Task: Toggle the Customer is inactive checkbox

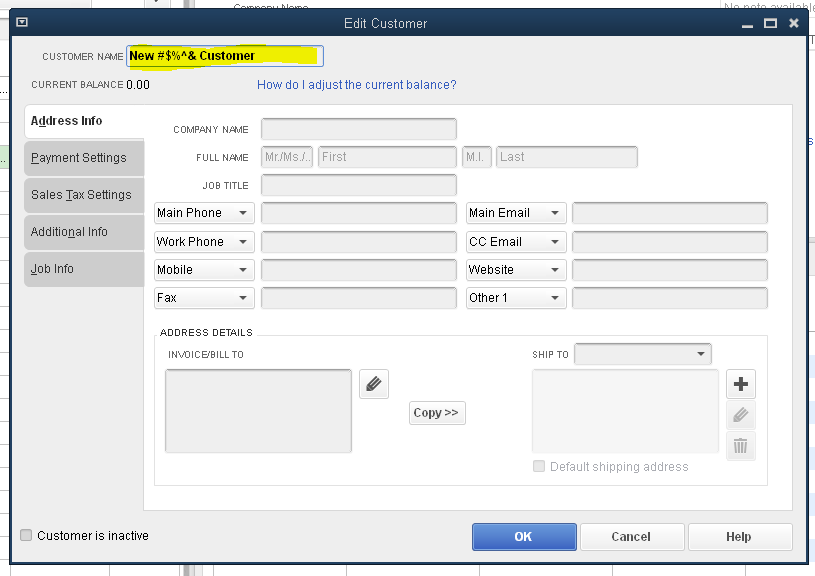Action: [x=26, y=536]
